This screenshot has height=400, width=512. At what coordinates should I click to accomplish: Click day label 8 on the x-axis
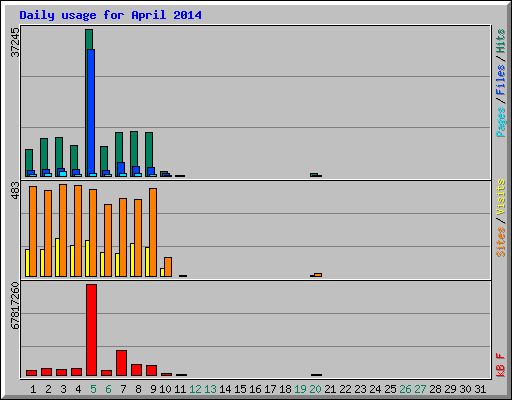pyautogui.click(x=138, y=389)
